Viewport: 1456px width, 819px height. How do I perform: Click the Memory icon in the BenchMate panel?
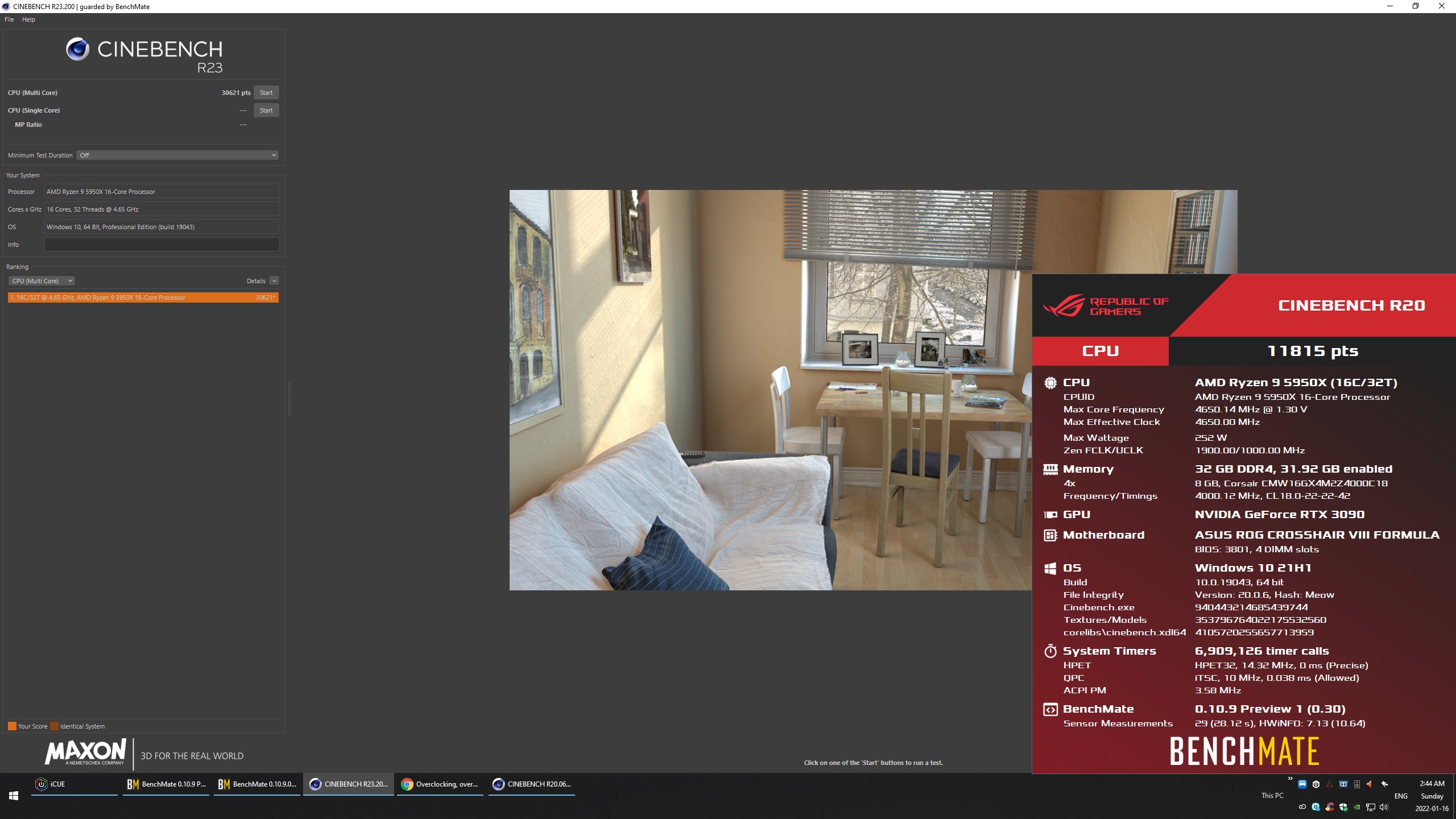(x=1050, y=469)
